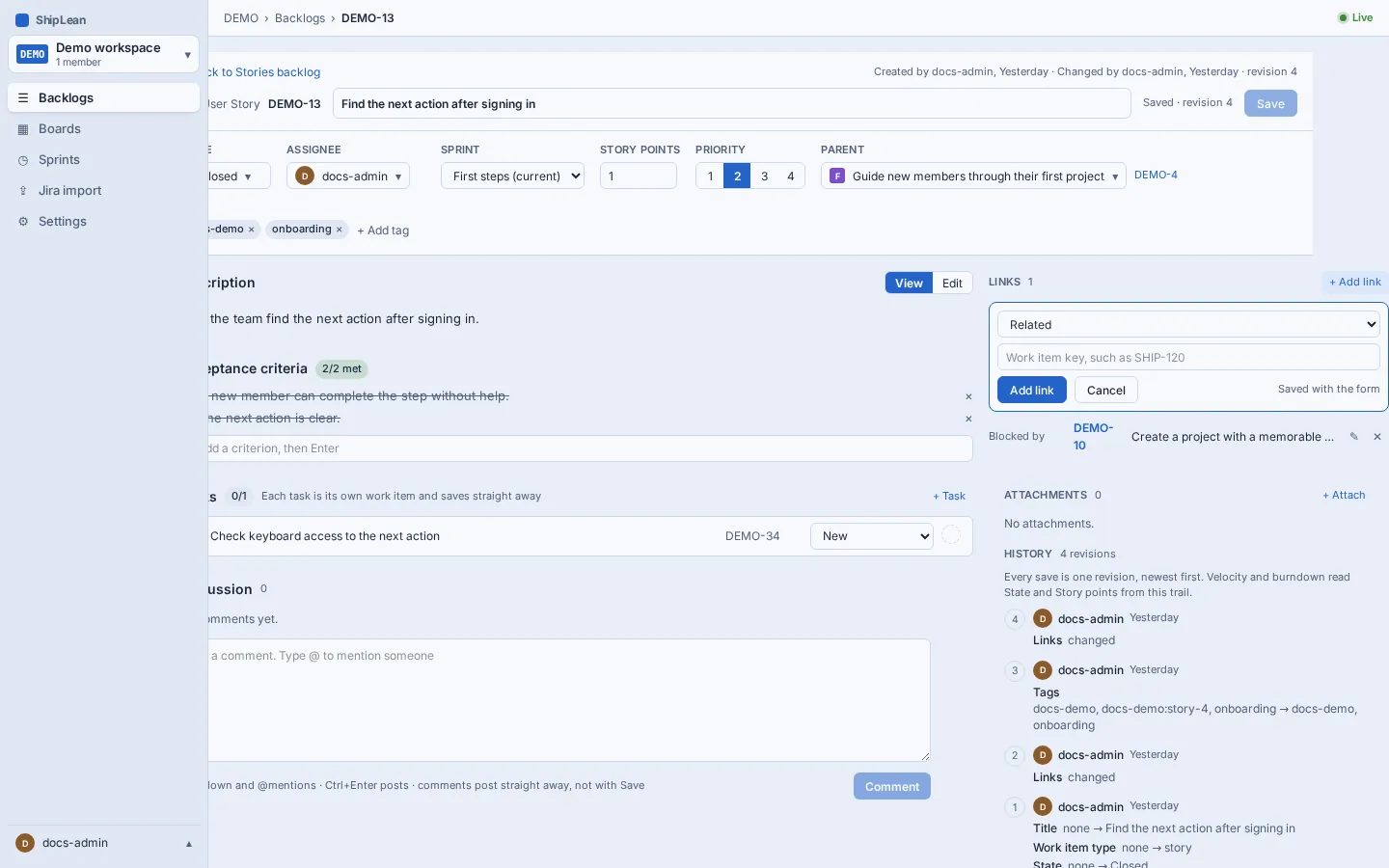
Task: Set priority to 4
Action: (791, 176)
